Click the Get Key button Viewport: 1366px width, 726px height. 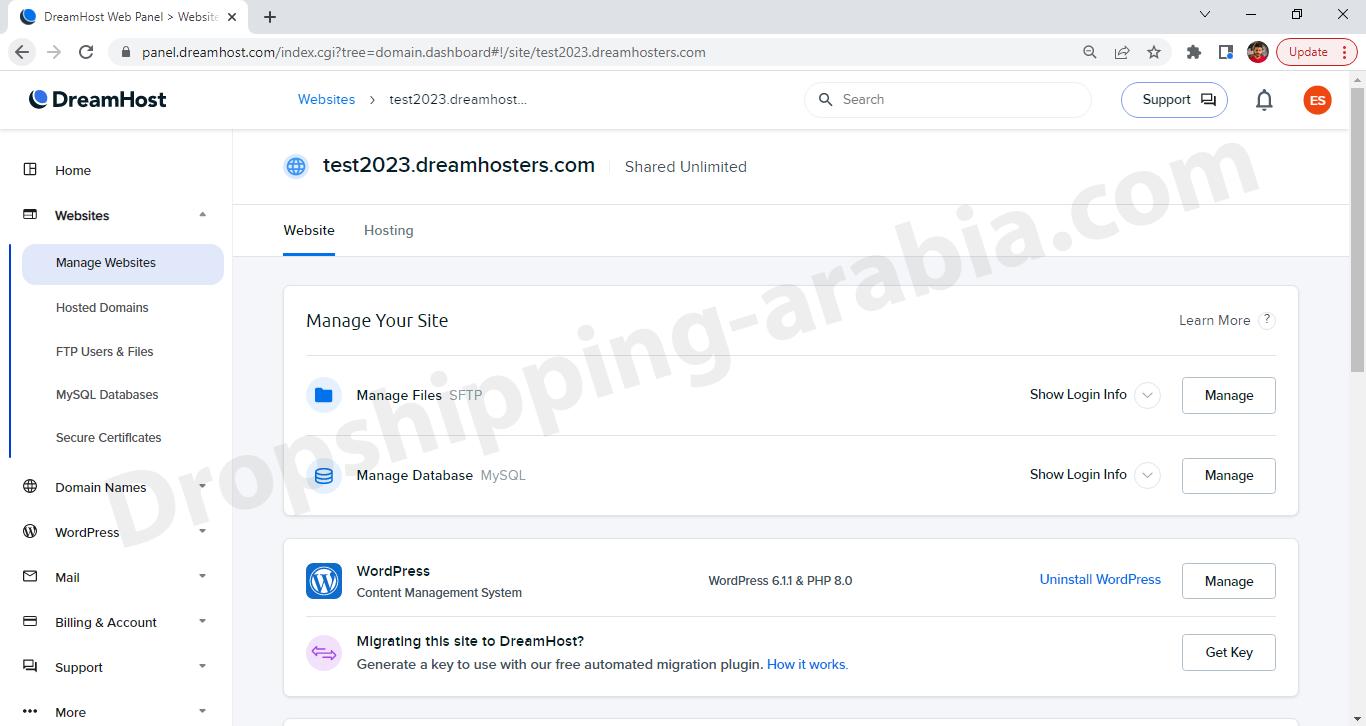1228,652
